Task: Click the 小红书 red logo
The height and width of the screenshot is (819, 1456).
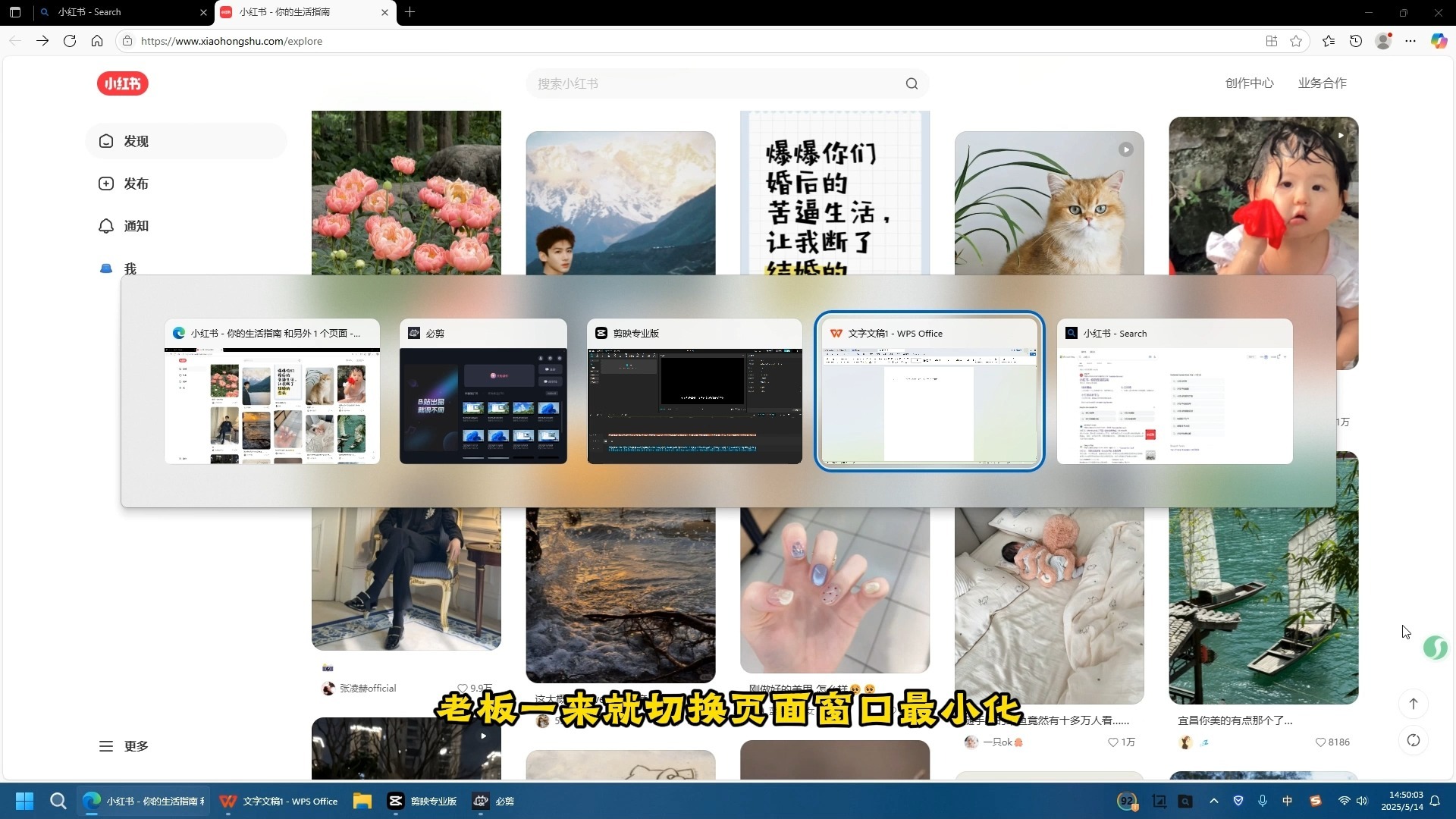Action: pyautogui.click(x=122, y=83)
